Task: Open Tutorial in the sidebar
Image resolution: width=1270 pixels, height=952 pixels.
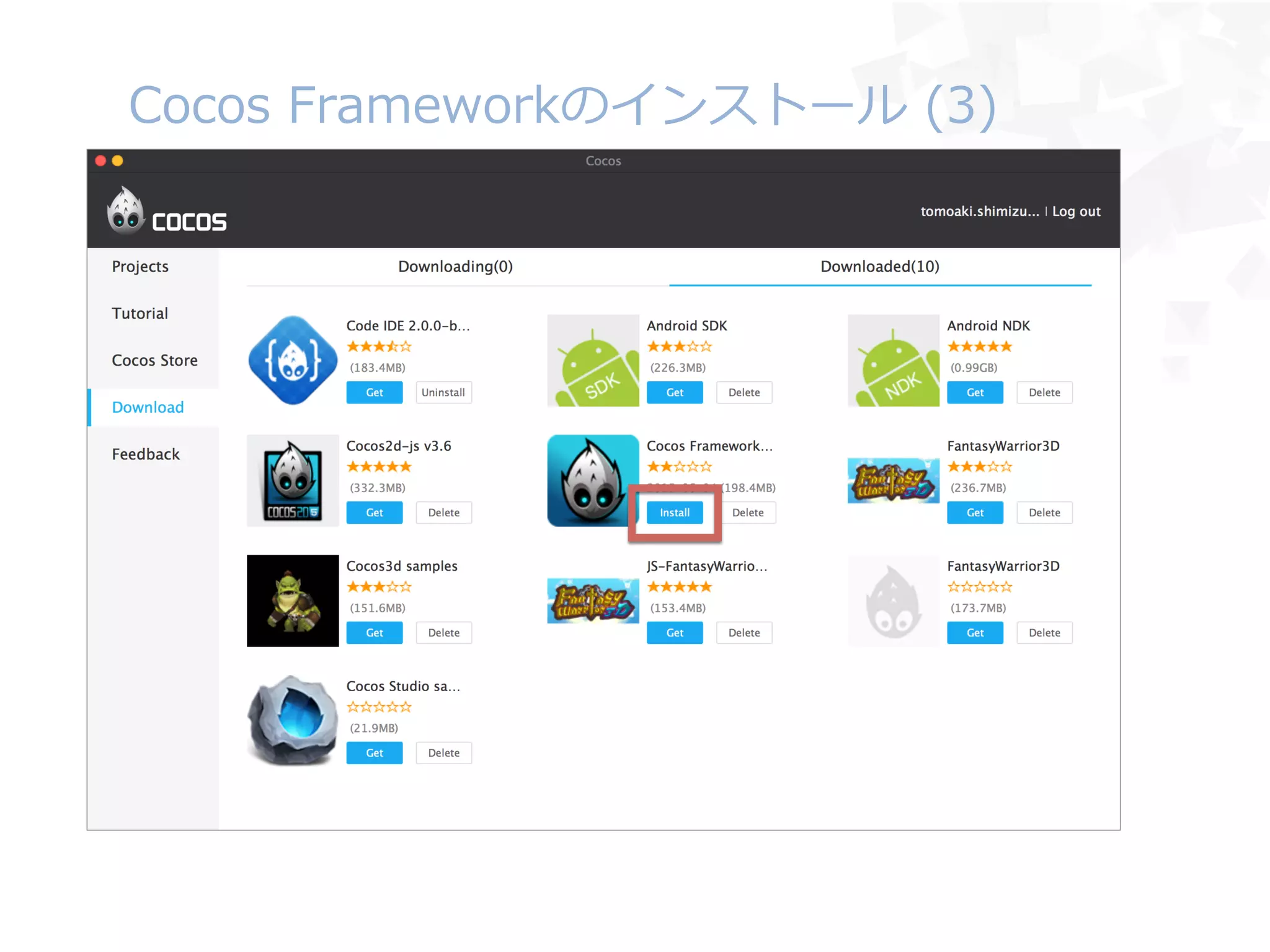Action: point(140,314)
